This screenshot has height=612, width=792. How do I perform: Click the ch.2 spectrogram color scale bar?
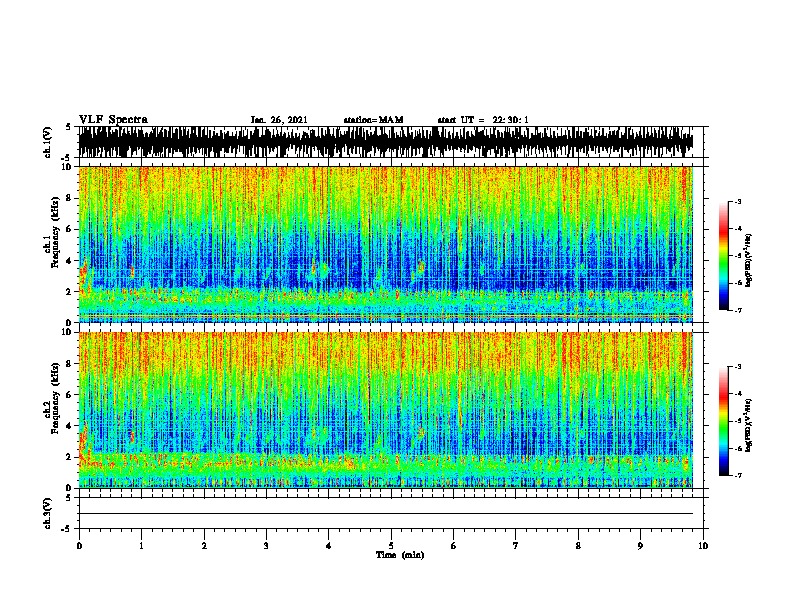723,421
